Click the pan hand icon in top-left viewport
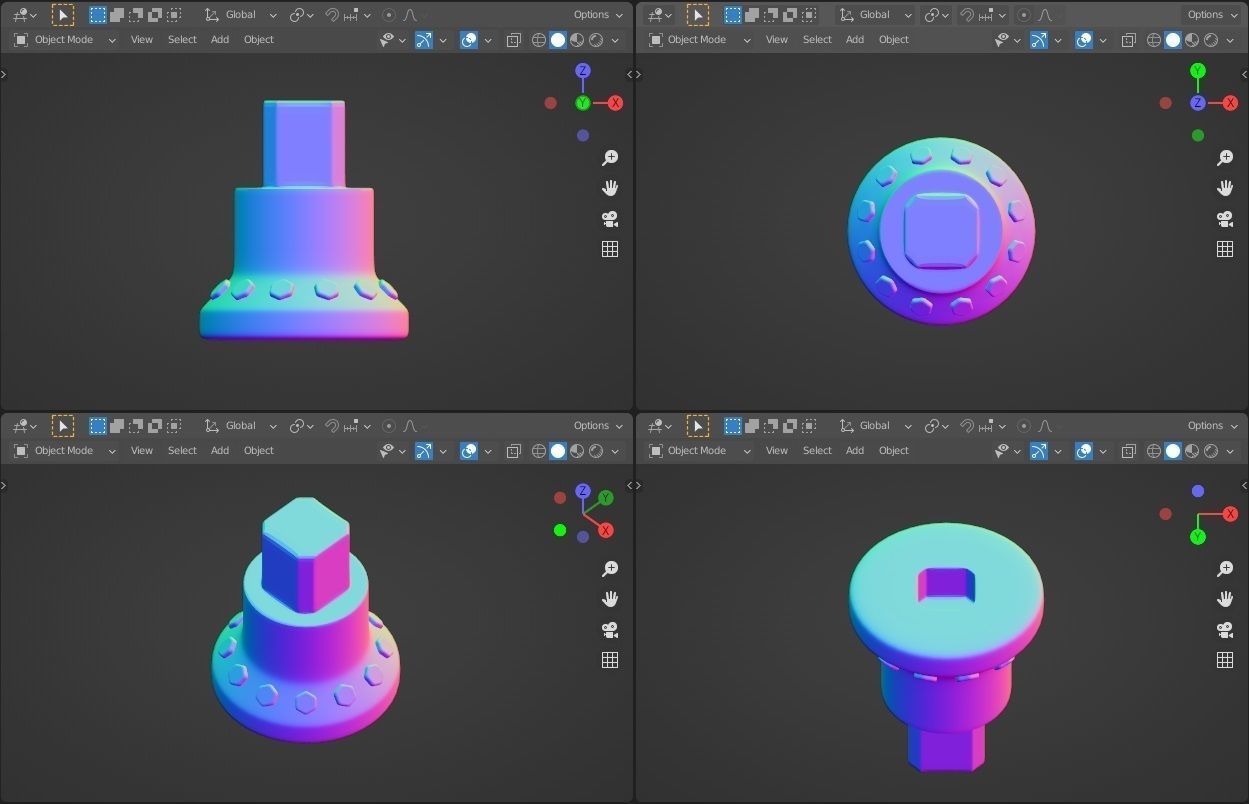1249x804 pixels. (610, 188)
